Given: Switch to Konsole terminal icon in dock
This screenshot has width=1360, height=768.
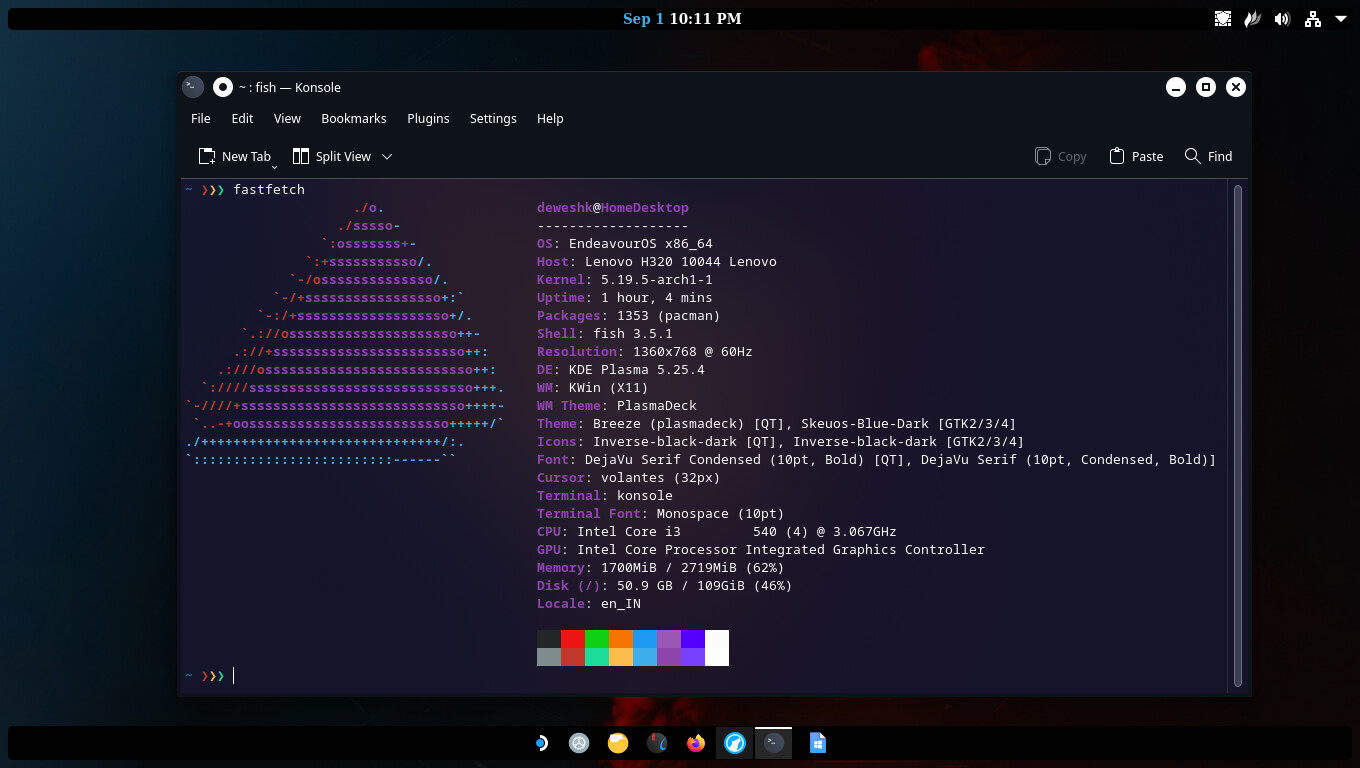Looking at the screenshot, I should click(774, 743).
